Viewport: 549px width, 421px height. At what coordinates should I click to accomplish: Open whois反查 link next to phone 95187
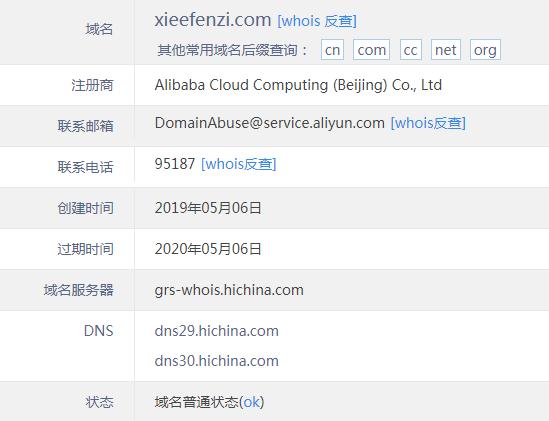[239, 164]
